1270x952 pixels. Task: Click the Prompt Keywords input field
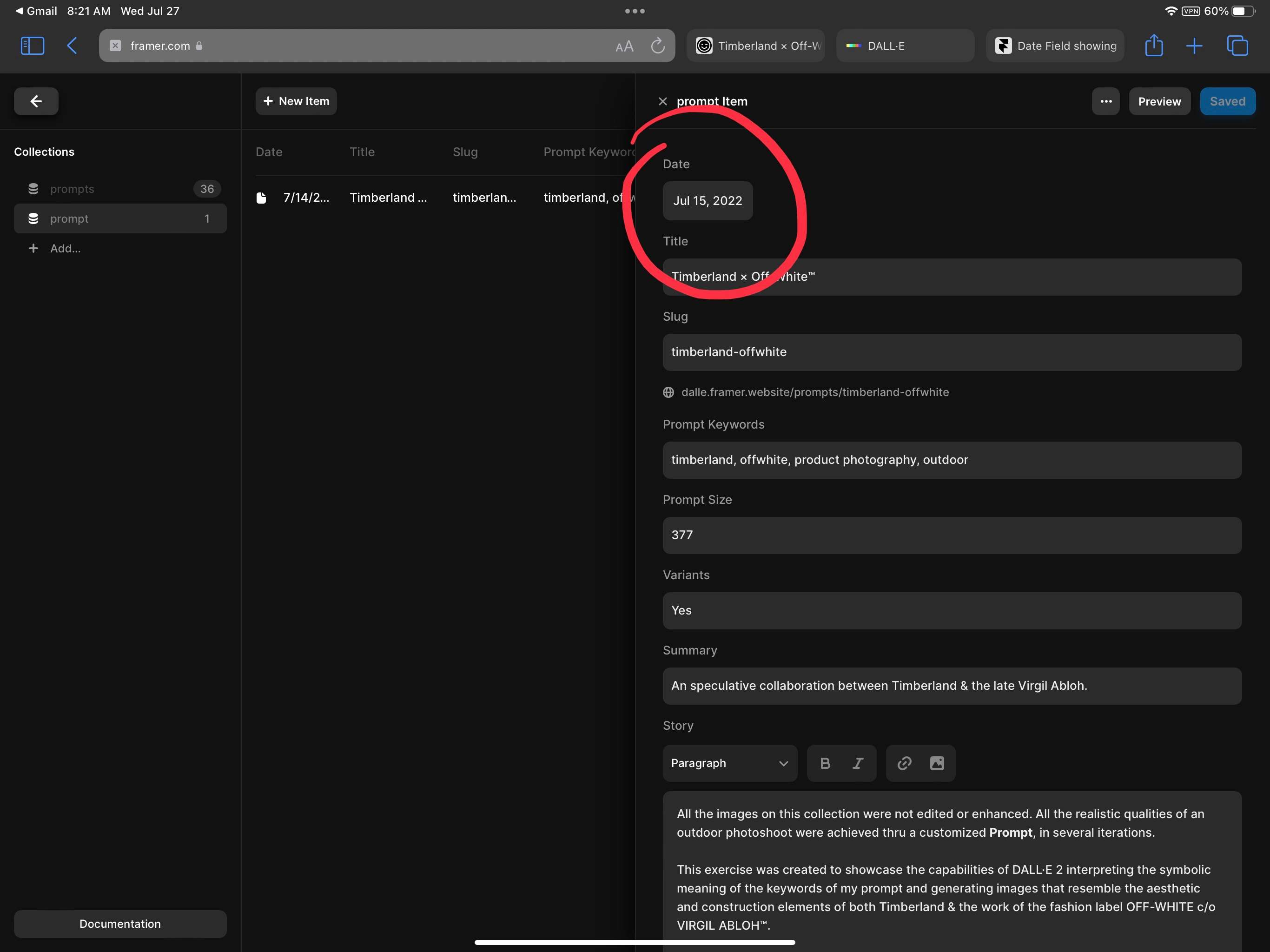952,460
